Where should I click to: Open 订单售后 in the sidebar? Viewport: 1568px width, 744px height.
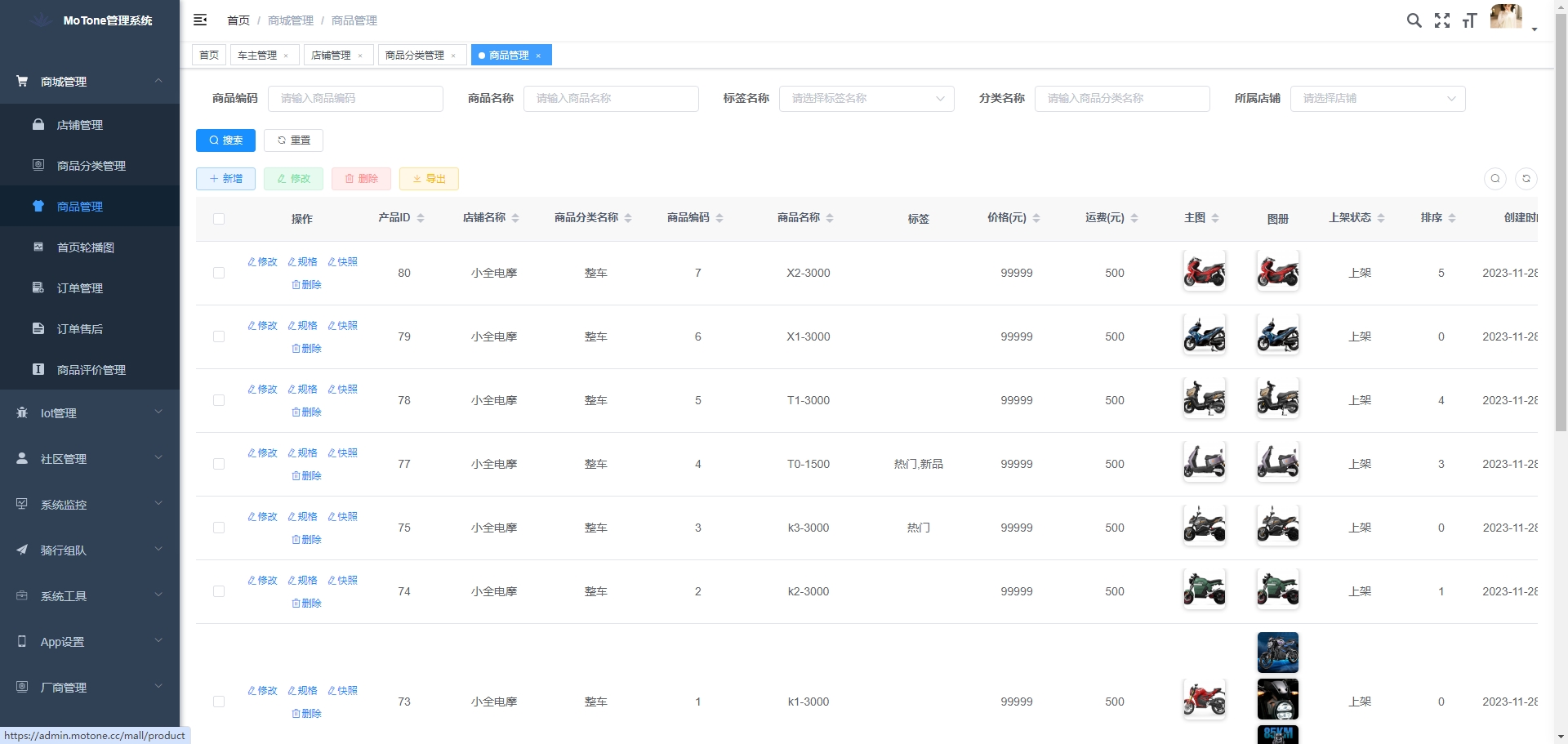coord(90,329)
